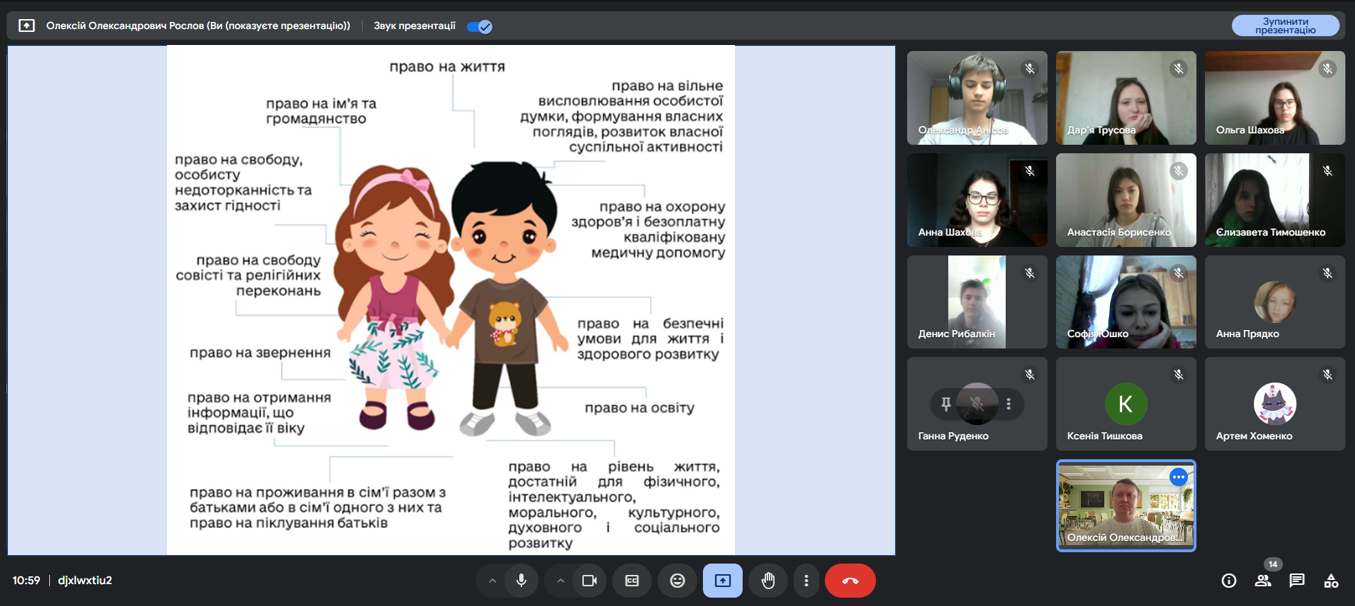Raise your hand
The image size is (1355, 606).
click(x=768, y=581)
